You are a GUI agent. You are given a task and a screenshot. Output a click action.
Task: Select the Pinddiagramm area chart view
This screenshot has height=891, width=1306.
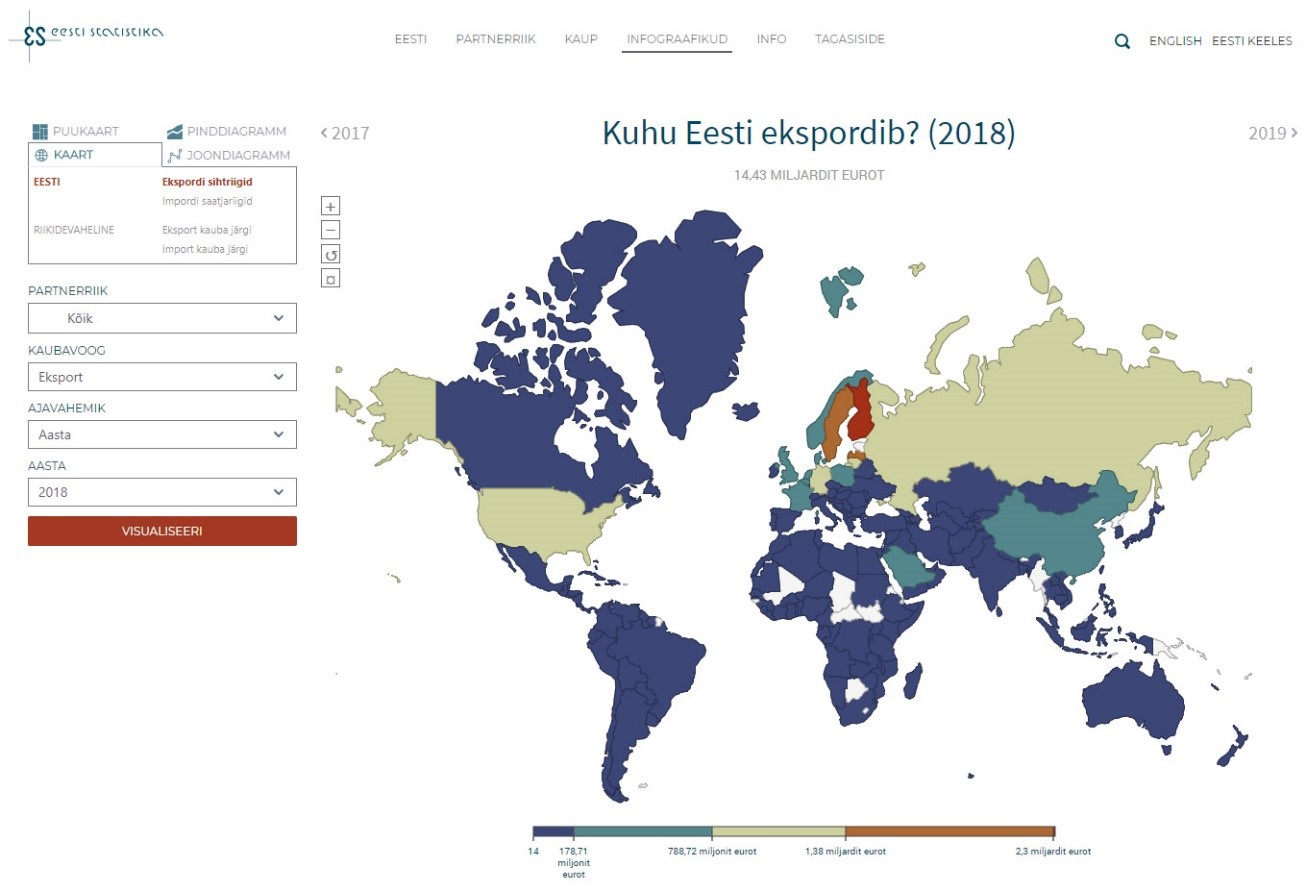click(x=226, y=131)
